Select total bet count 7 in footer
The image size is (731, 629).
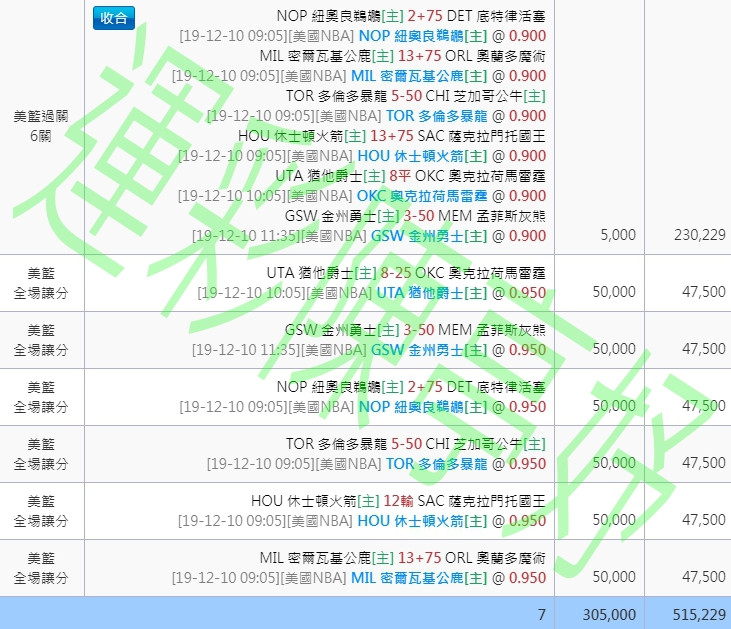542,615
